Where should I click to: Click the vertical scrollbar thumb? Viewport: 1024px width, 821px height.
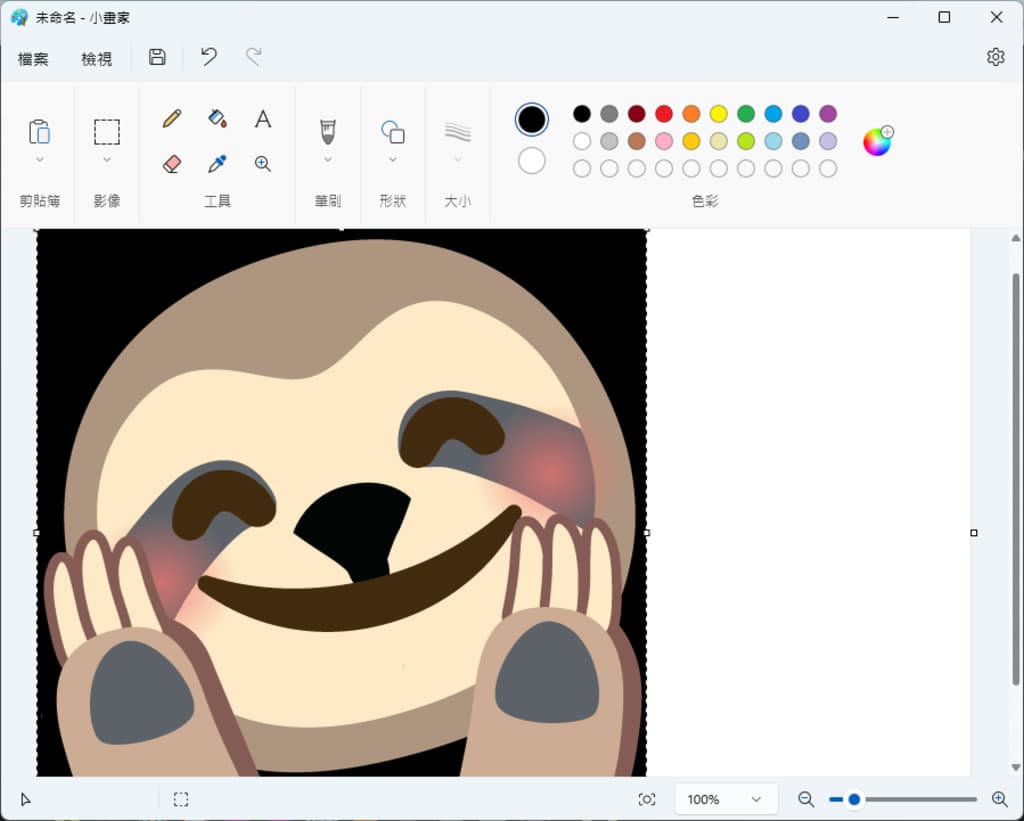pyautogui.click(x=1016, y=480)
